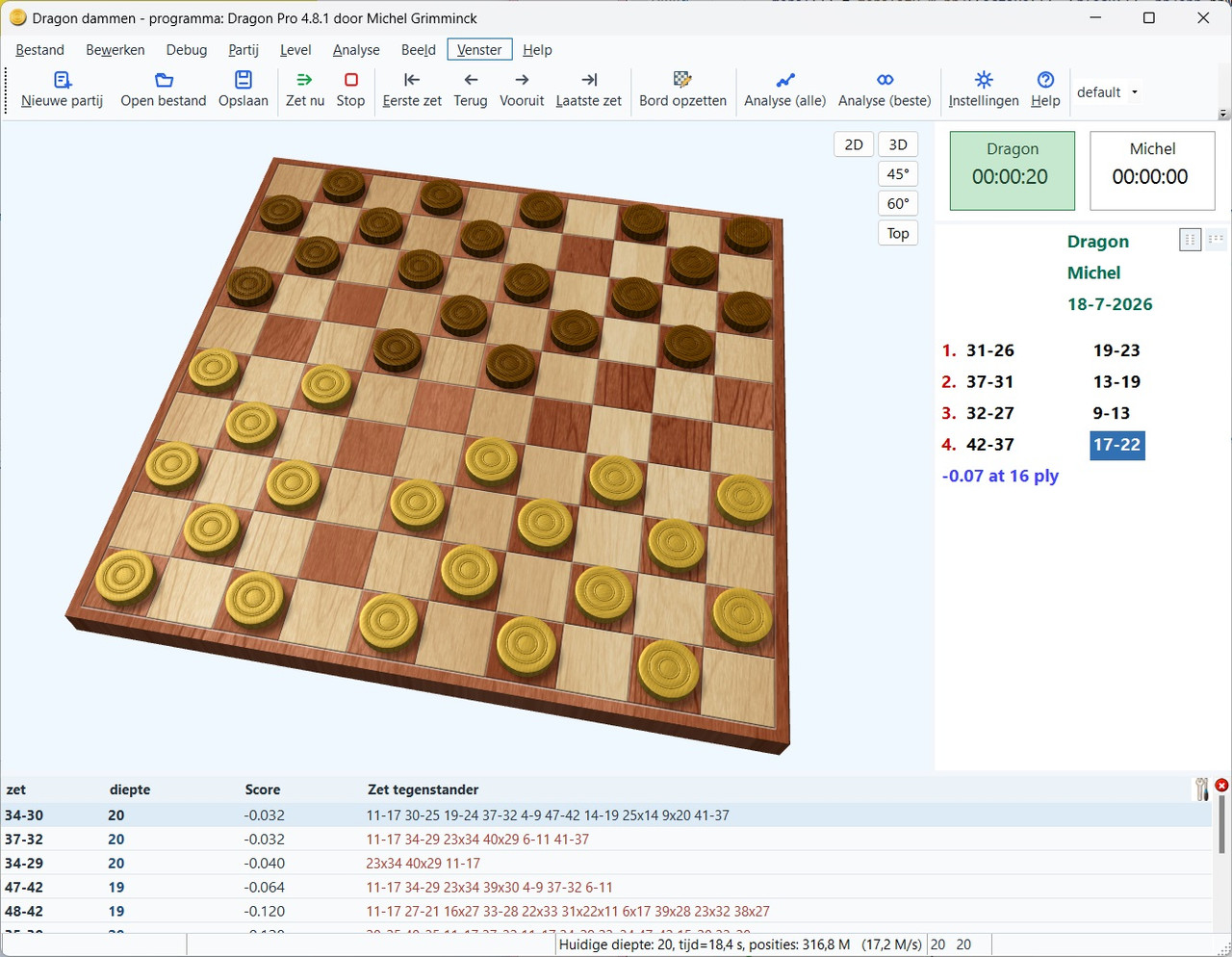This screenshot has height=957, width=1232.
Task: Open a file with Open bestand
Action: [164, 90]
